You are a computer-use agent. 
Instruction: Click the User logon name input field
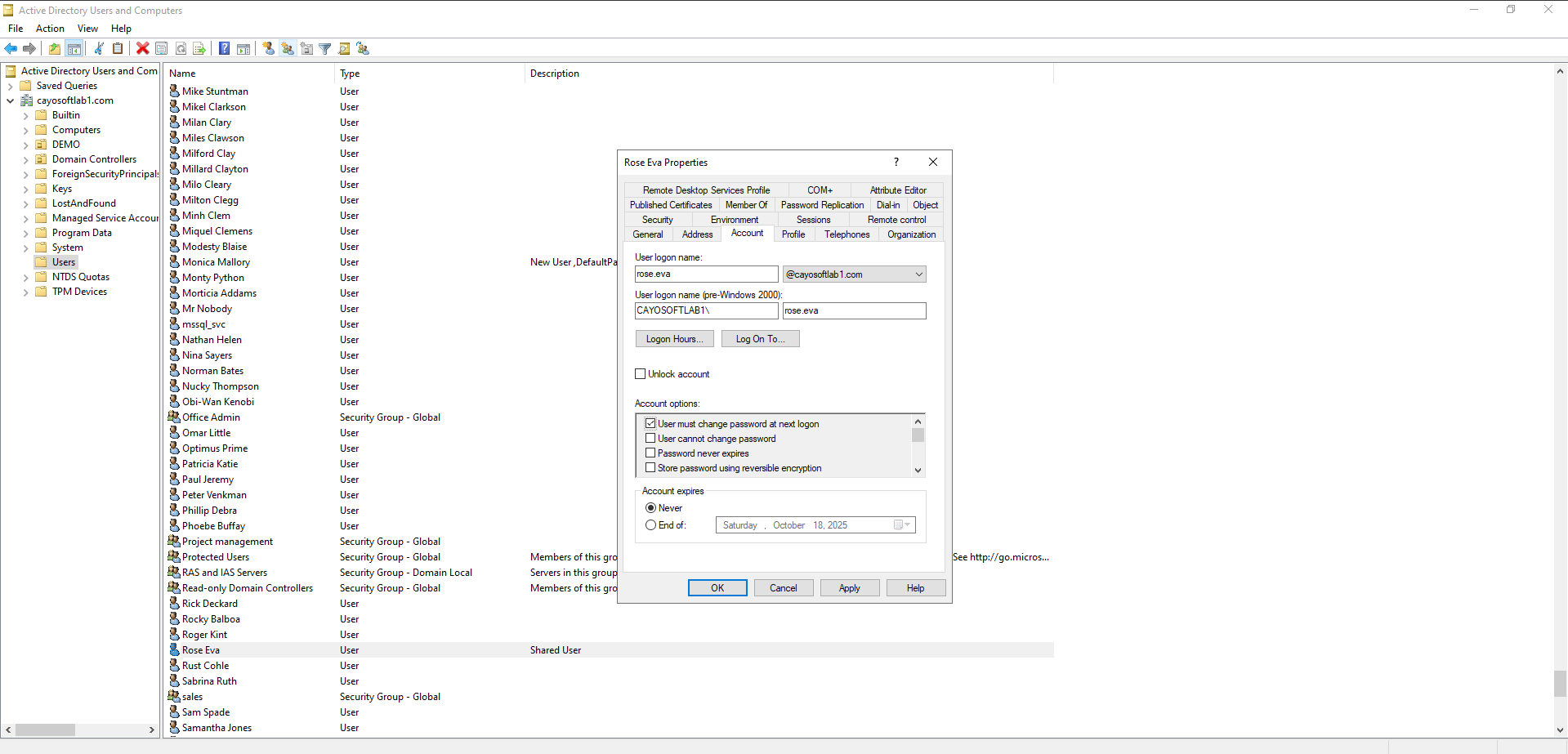click(x=706, y=274)
